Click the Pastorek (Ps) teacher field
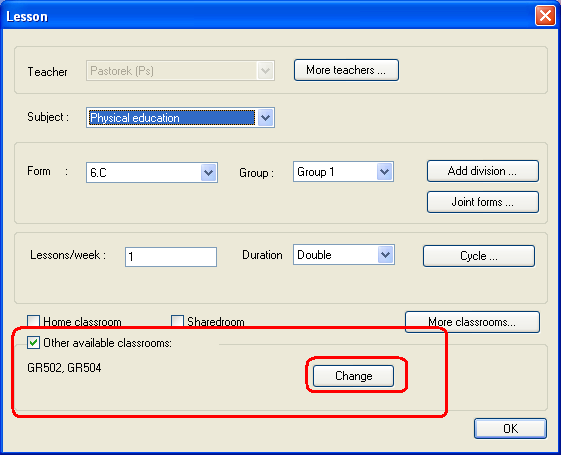This screenshot has width=561, height=455. pyautogui.click(x=172, y=70)
